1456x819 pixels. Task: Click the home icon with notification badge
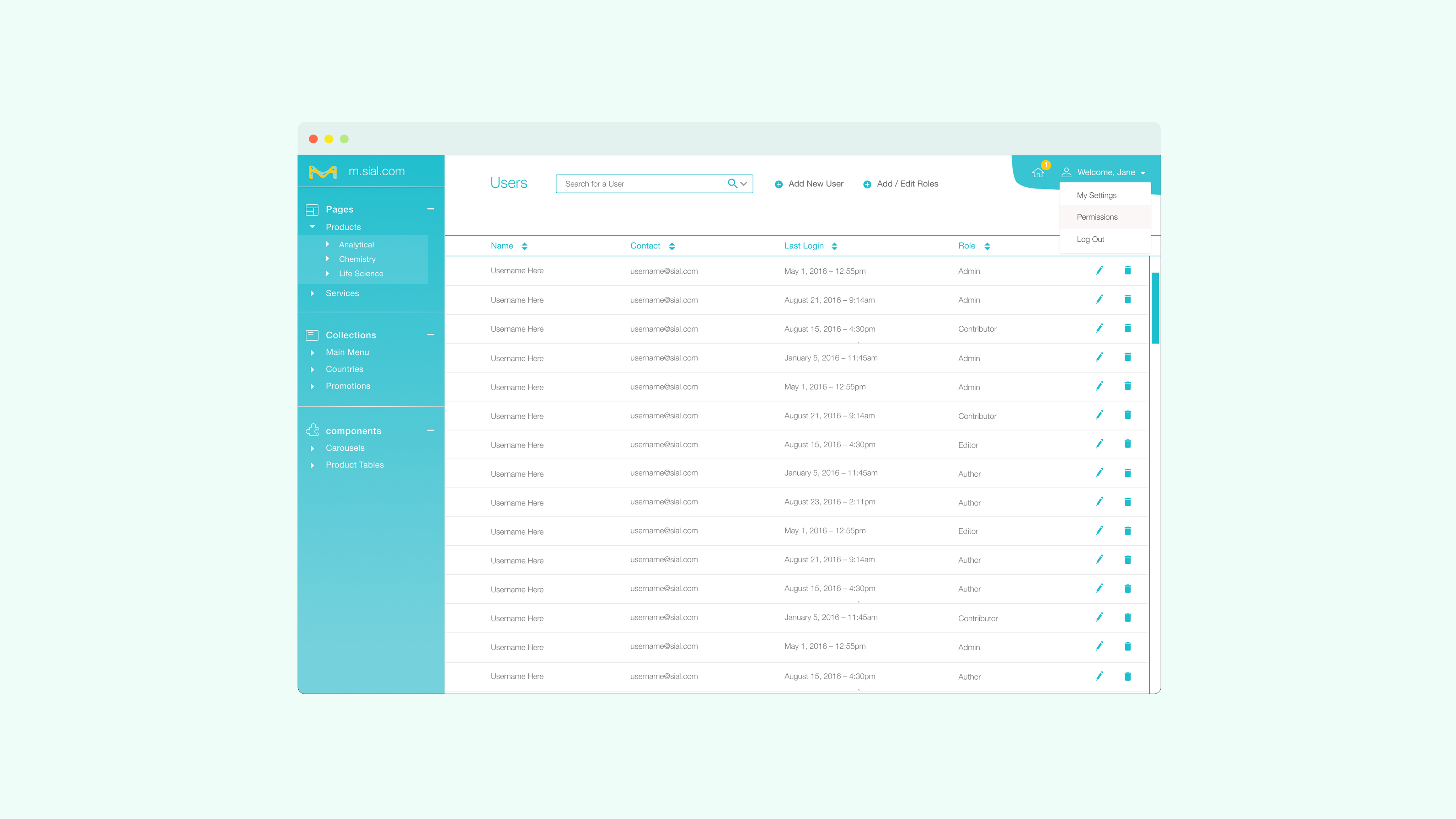point(1039,172)
